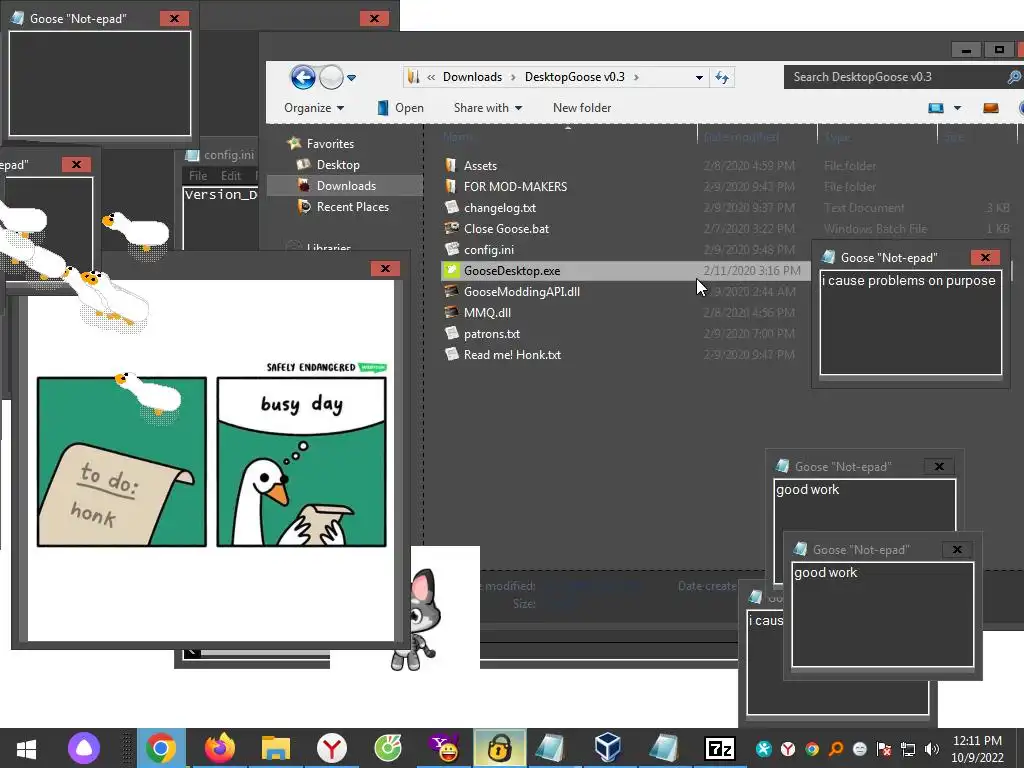Toggle the preview pane icon
1024x768 pixels.
pyautogui.click(x=991, y=108)
